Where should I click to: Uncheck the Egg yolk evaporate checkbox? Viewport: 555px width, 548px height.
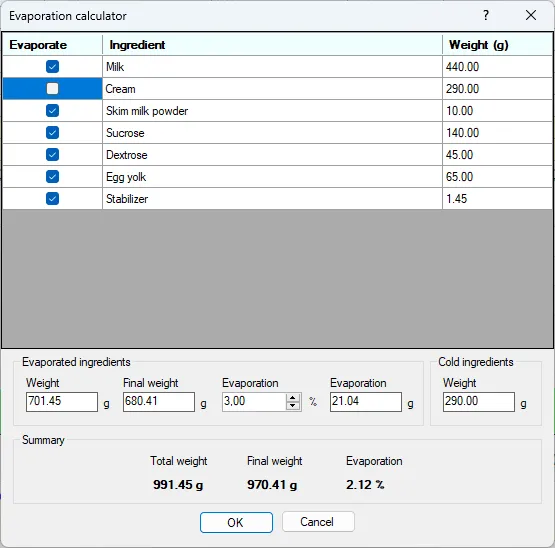click(x=52, y=176)
